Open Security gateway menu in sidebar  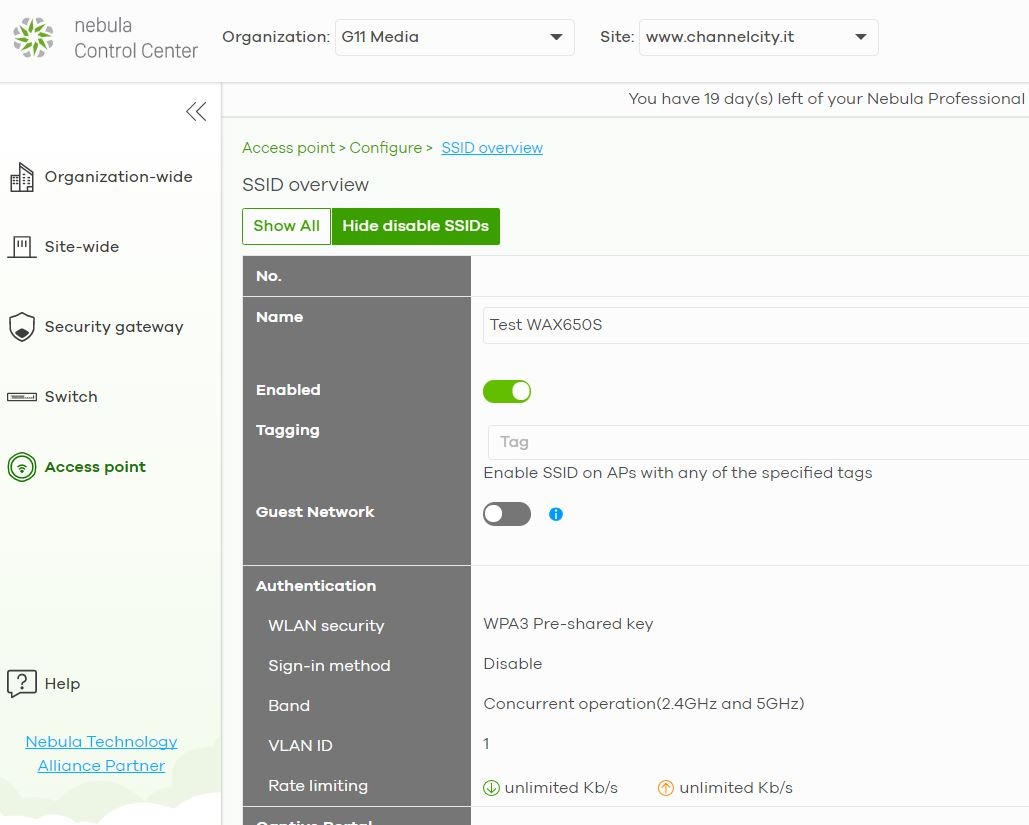[x=113, y=327]
